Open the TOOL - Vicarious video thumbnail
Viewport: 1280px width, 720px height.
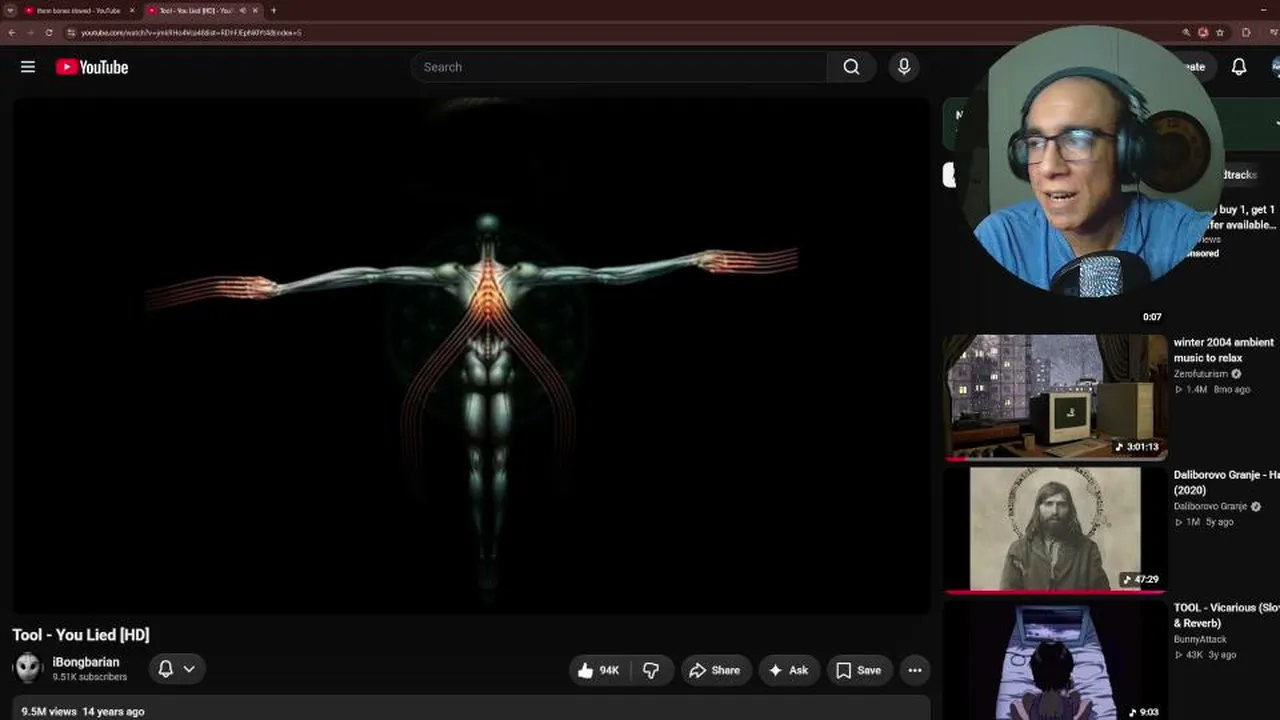(1055, 661)
